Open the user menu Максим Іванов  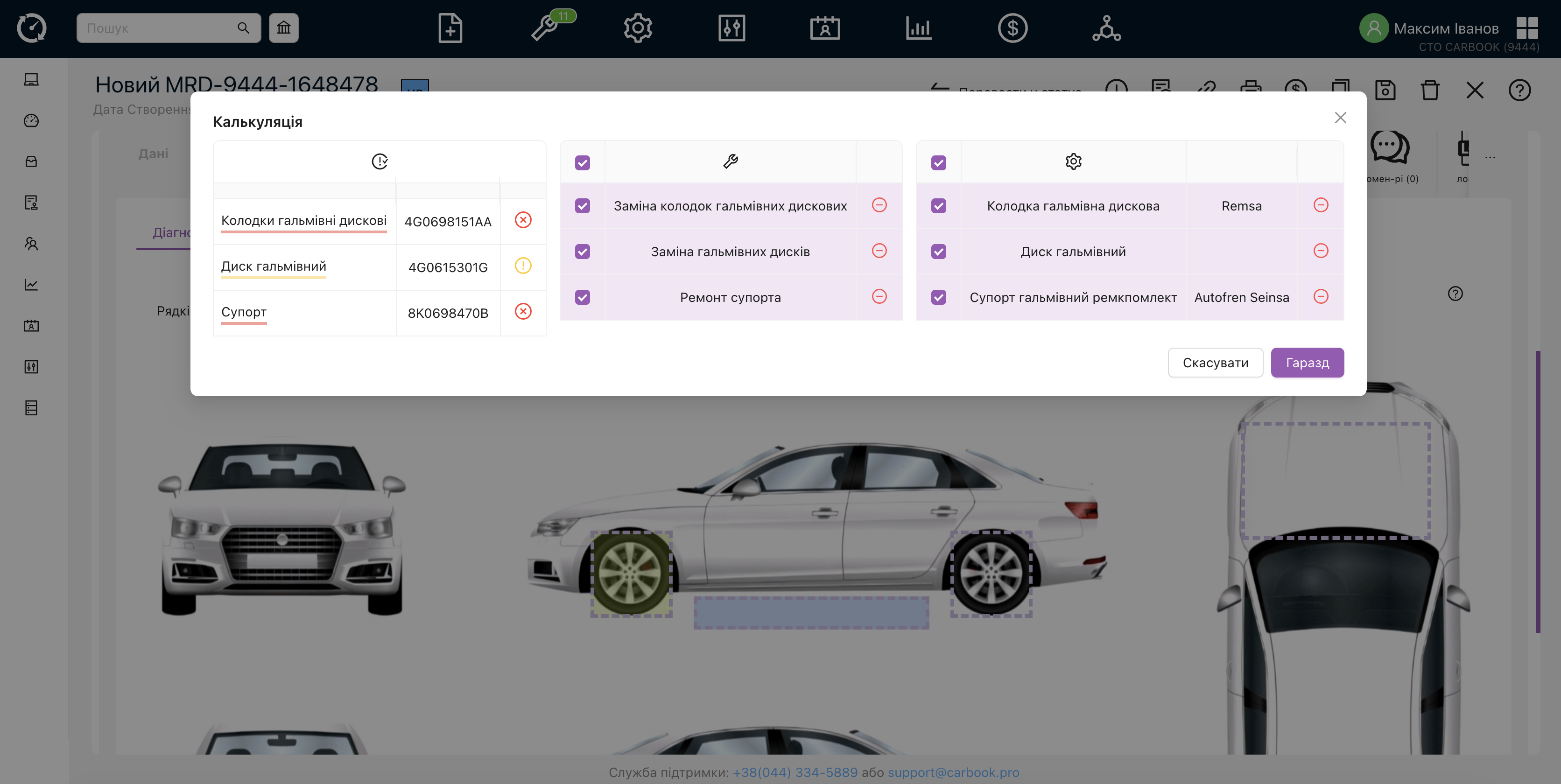(1445, 28)
